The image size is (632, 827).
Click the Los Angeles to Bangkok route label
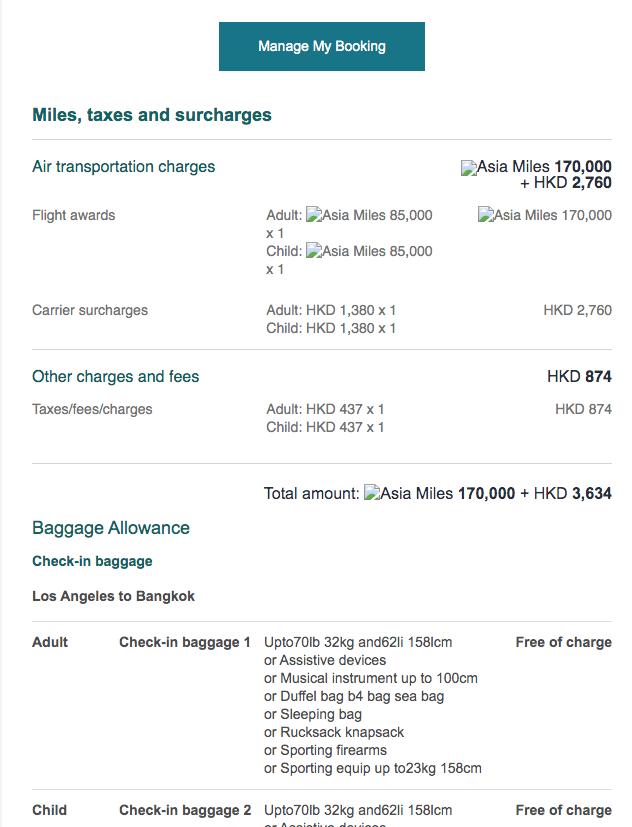tap(113, 596)
